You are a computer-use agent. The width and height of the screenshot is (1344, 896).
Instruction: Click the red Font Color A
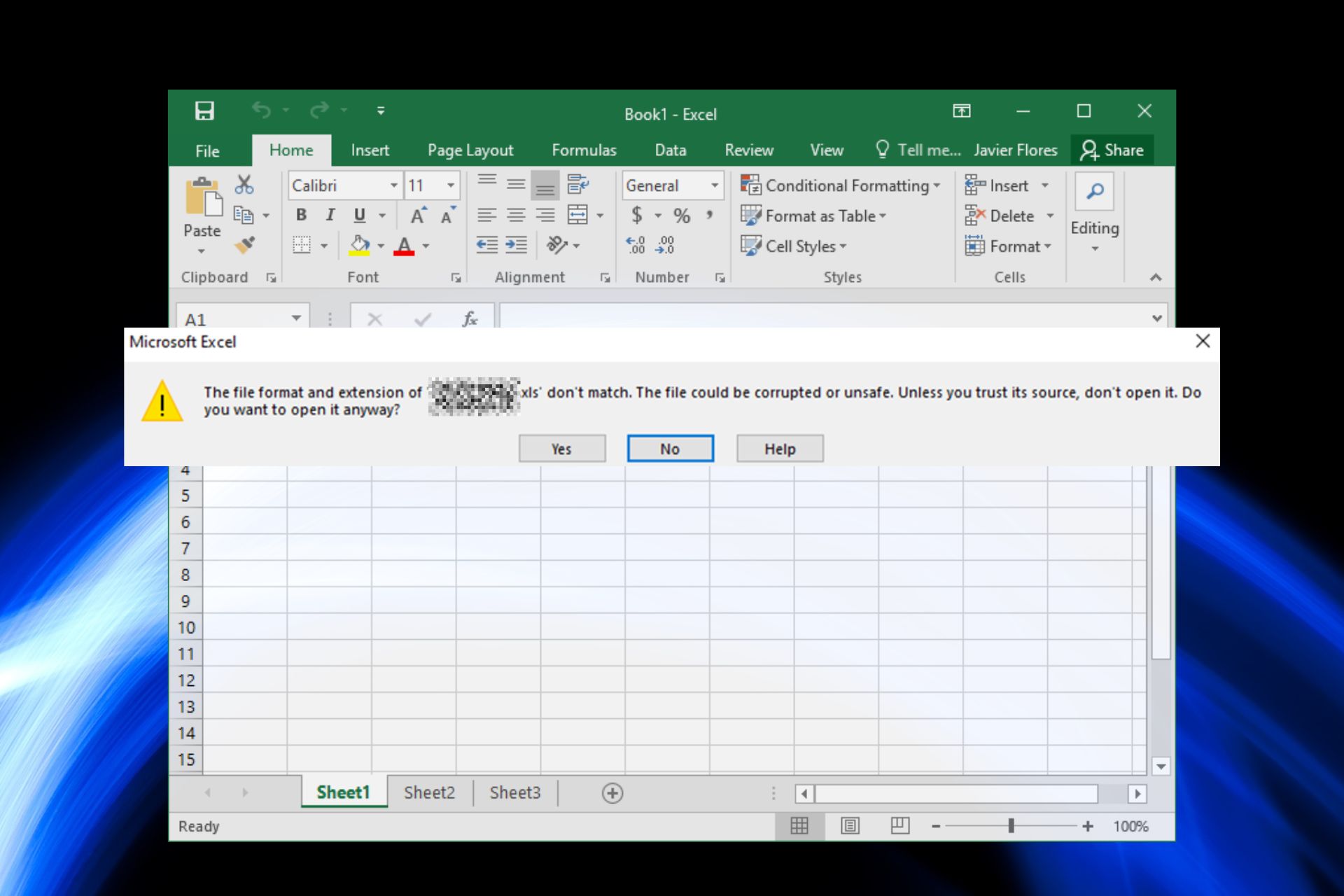click(404, 246)
